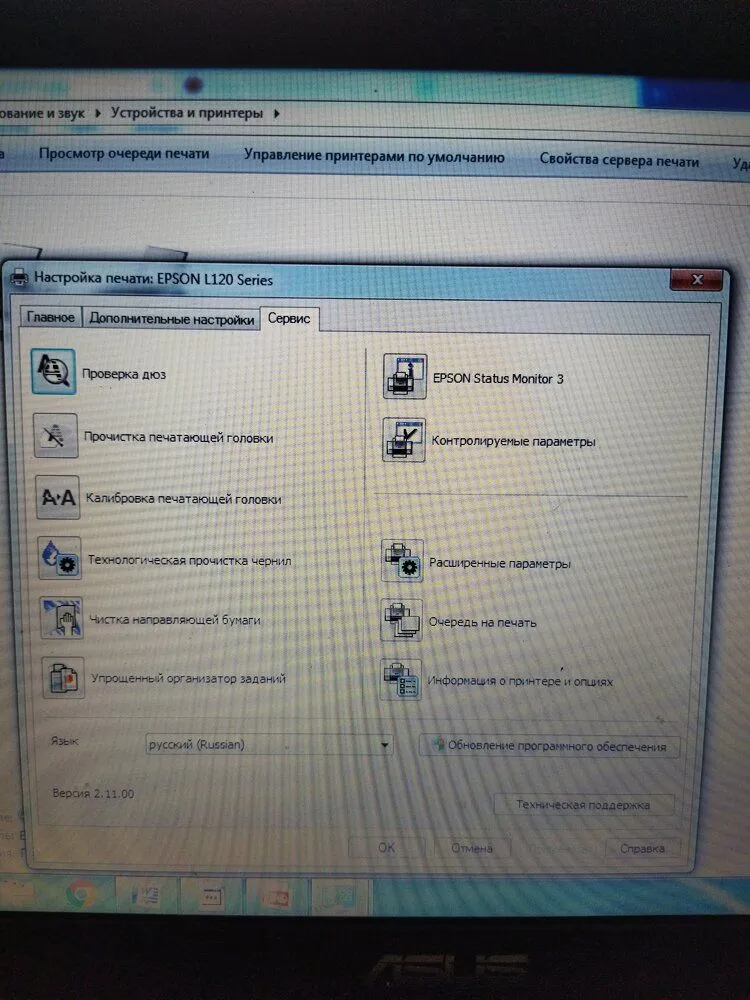Close the EPSON L120 print settings dialog
The height and width of the screenshot is (1000, 750).
[x=696, y=279]
